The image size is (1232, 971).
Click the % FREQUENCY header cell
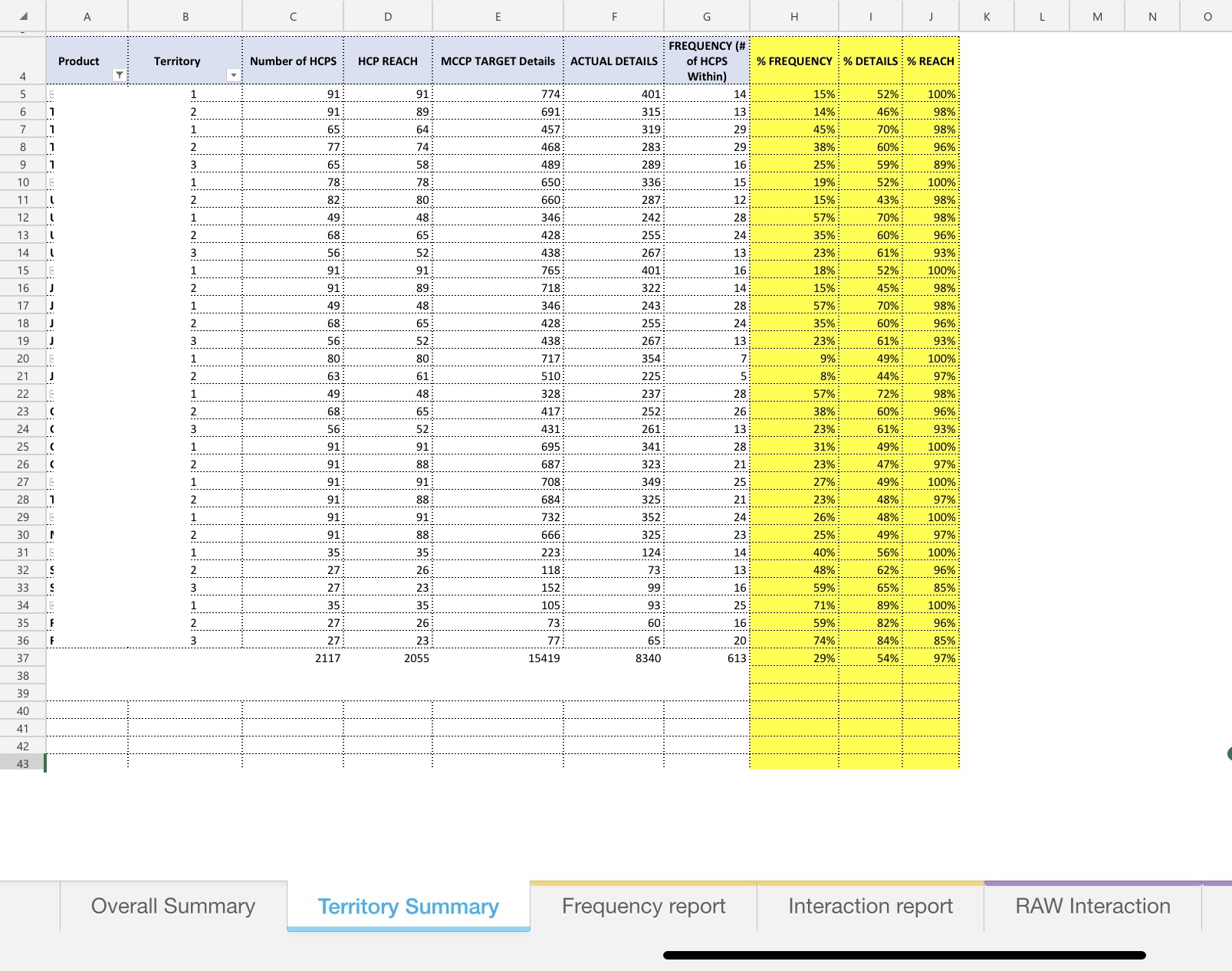pyautogui.click(x=794, y=61)
